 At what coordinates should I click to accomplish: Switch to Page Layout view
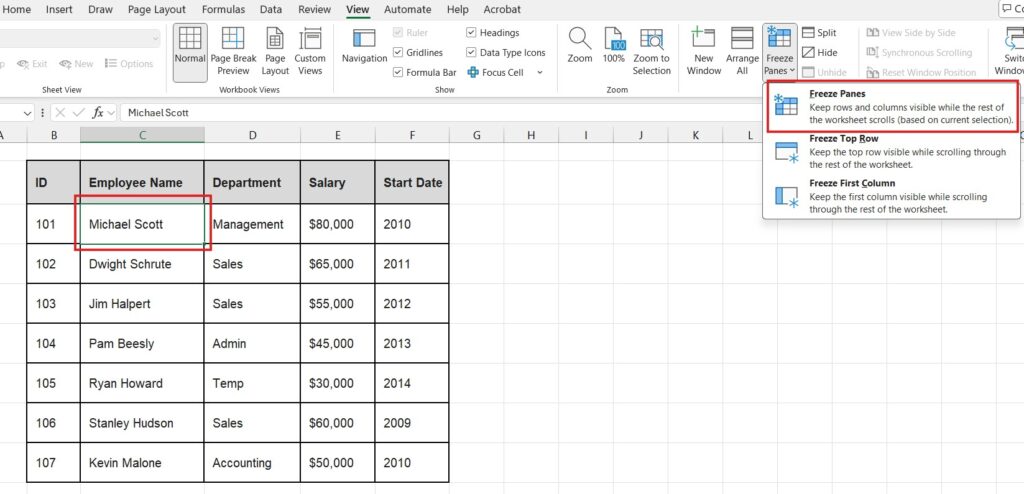275,52
